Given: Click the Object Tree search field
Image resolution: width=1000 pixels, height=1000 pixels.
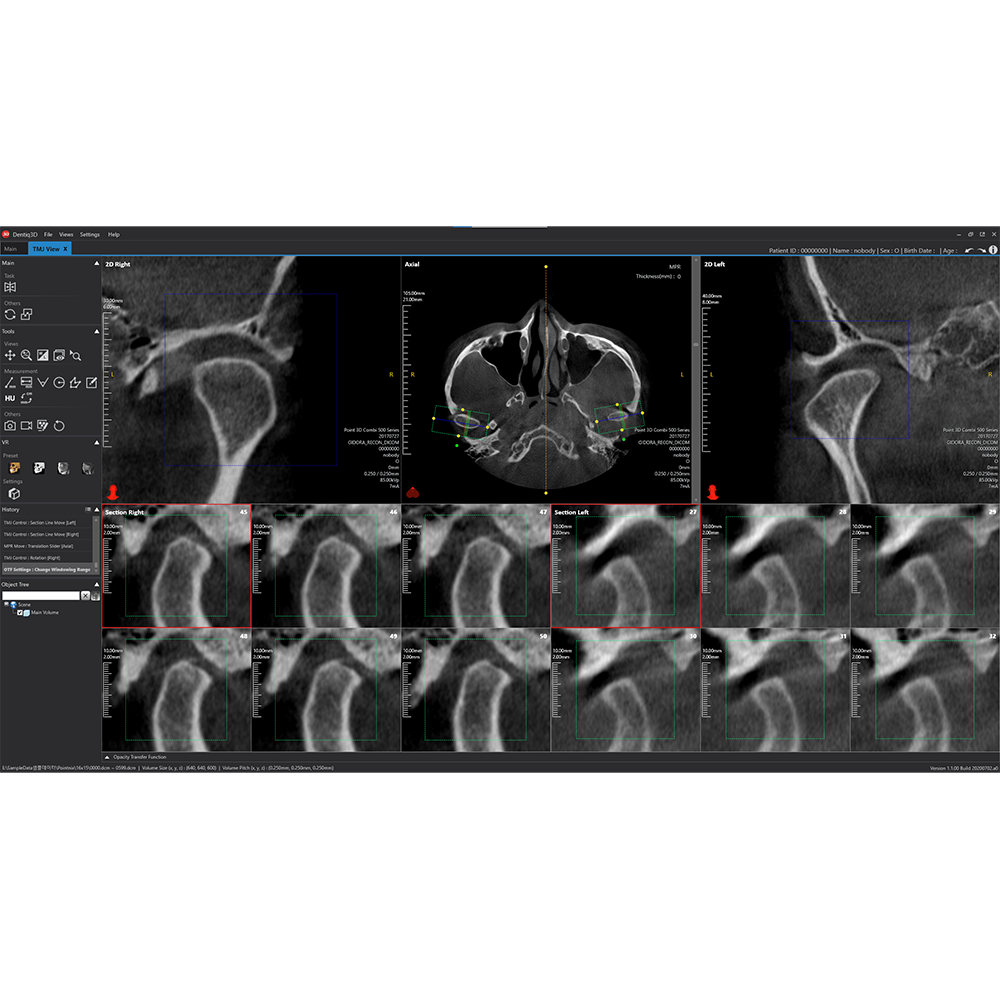Looking at the screenshot, I should [x=40, y=595].
